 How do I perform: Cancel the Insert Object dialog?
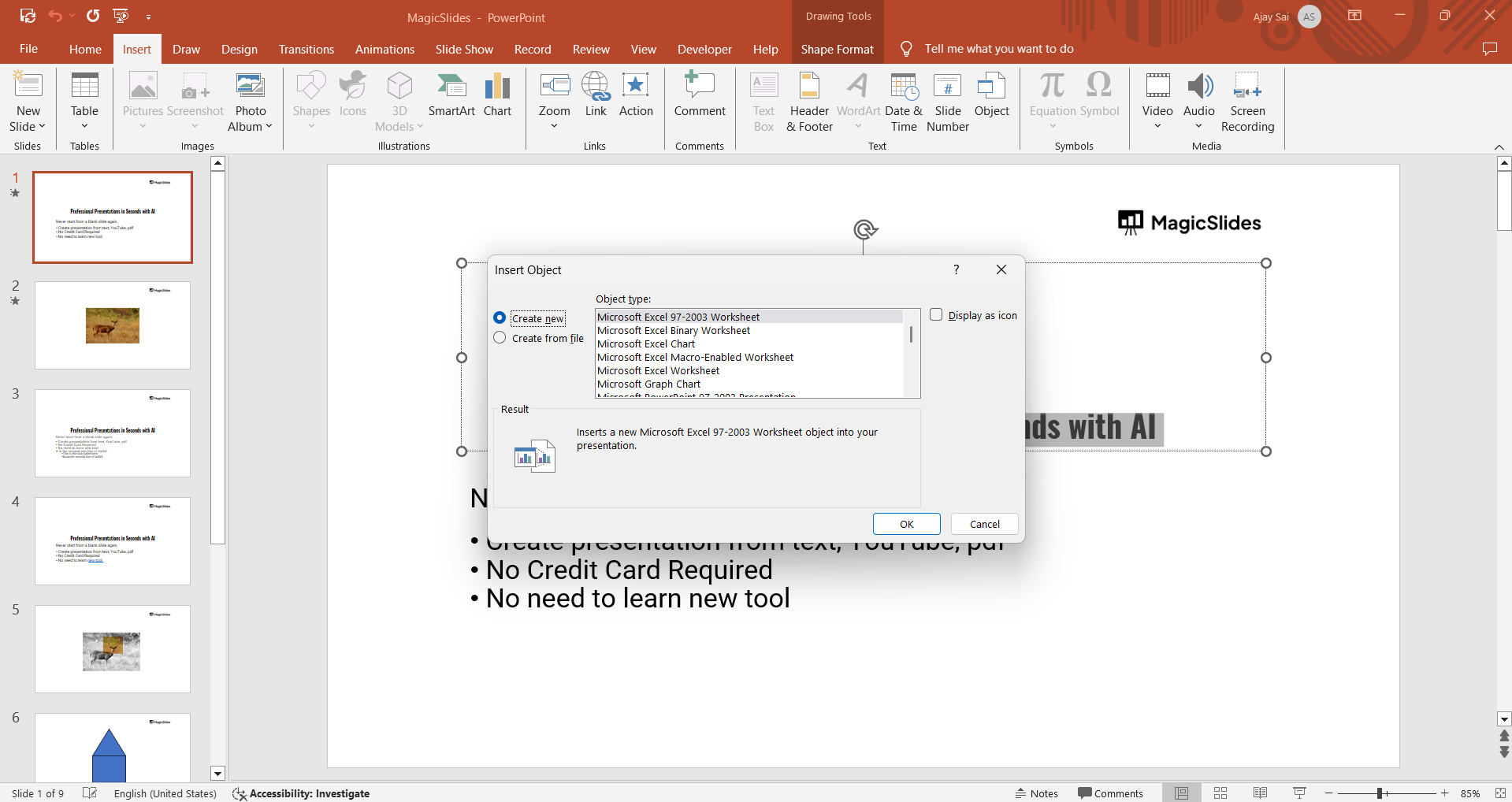[984, 524]
